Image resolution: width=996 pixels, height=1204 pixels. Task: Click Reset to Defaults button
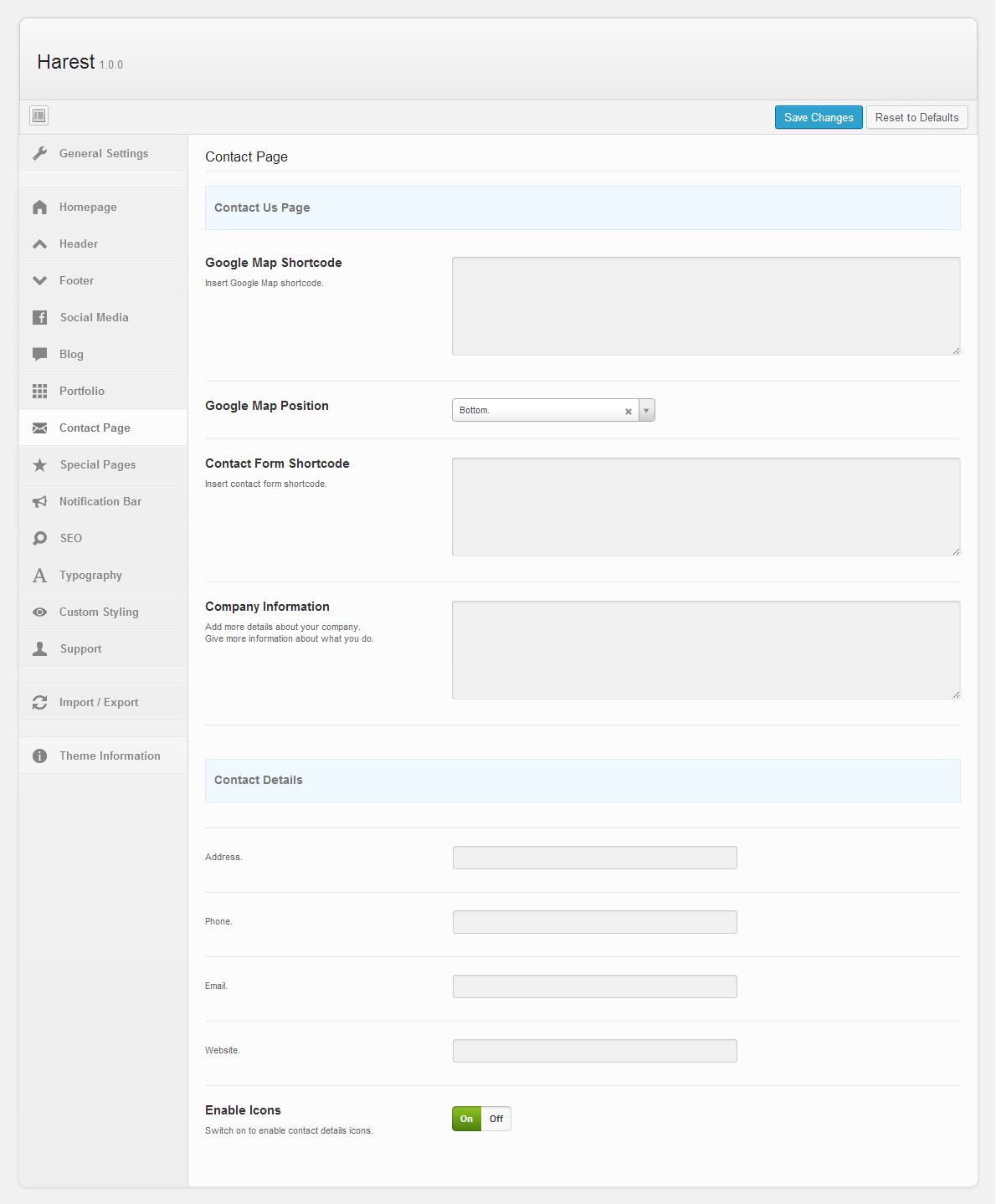pyautogui.click(x=916, y=117)
